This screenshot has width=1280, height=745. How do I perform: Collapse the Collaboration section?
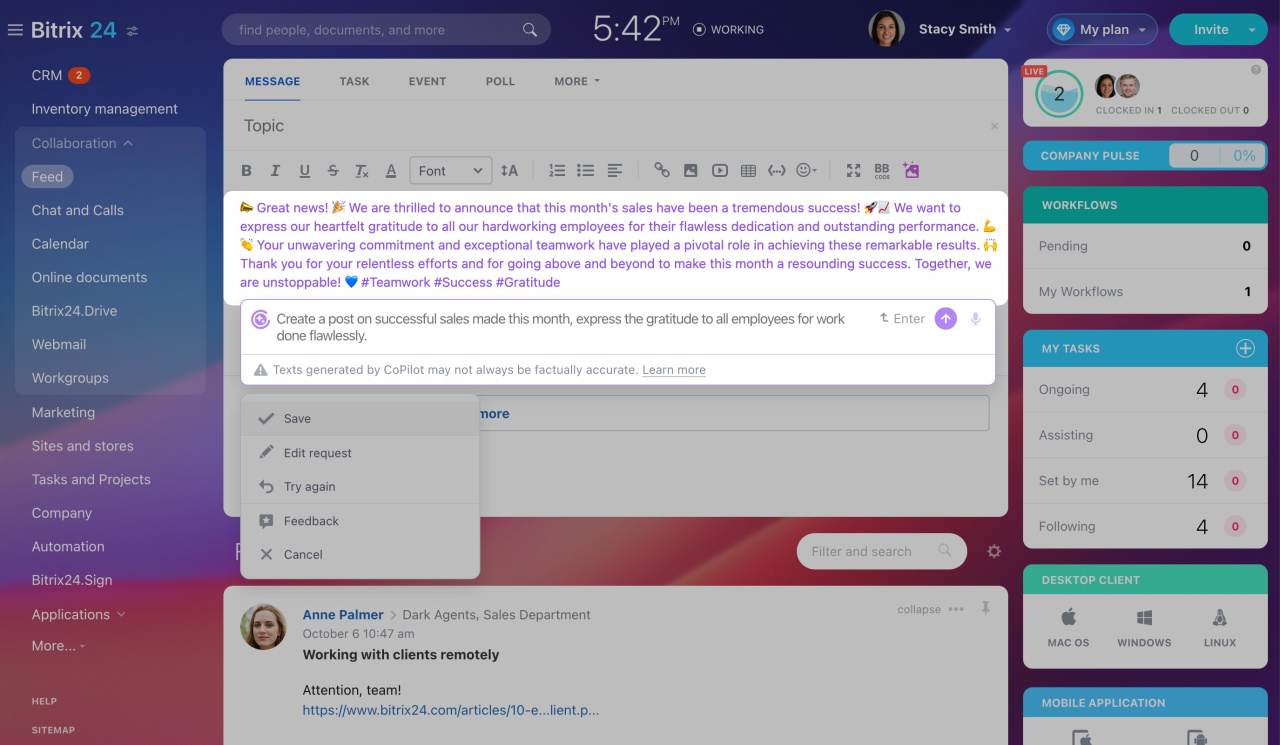(x=82, y=143)
